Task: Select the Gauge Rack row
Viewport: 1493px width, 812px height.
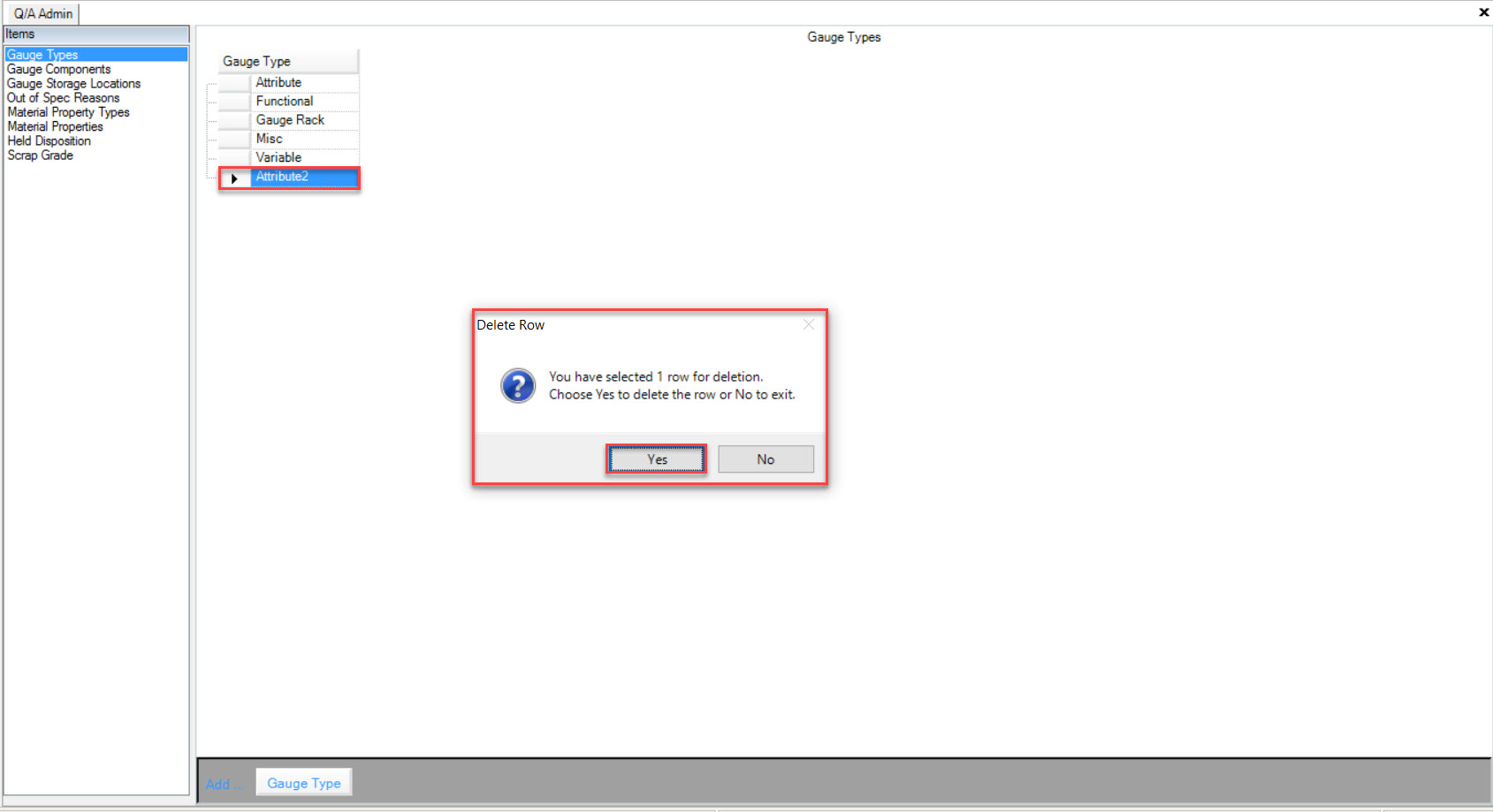Action: pos(305,119)
